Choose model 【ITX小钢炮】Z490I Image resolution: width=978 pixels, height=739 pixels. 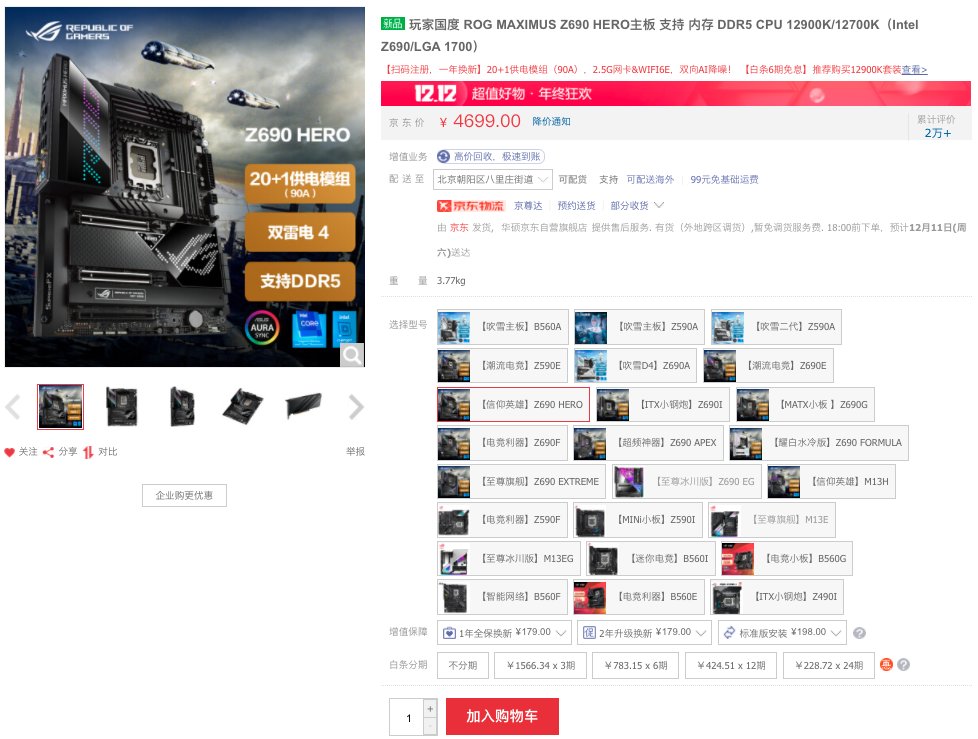(777, 597)
